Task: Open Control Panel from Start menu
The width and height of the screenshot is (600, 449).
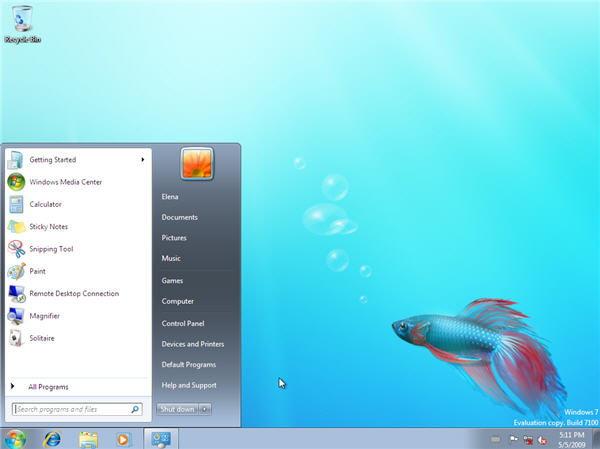Action: pyautogui.click(x=183, y=323)
